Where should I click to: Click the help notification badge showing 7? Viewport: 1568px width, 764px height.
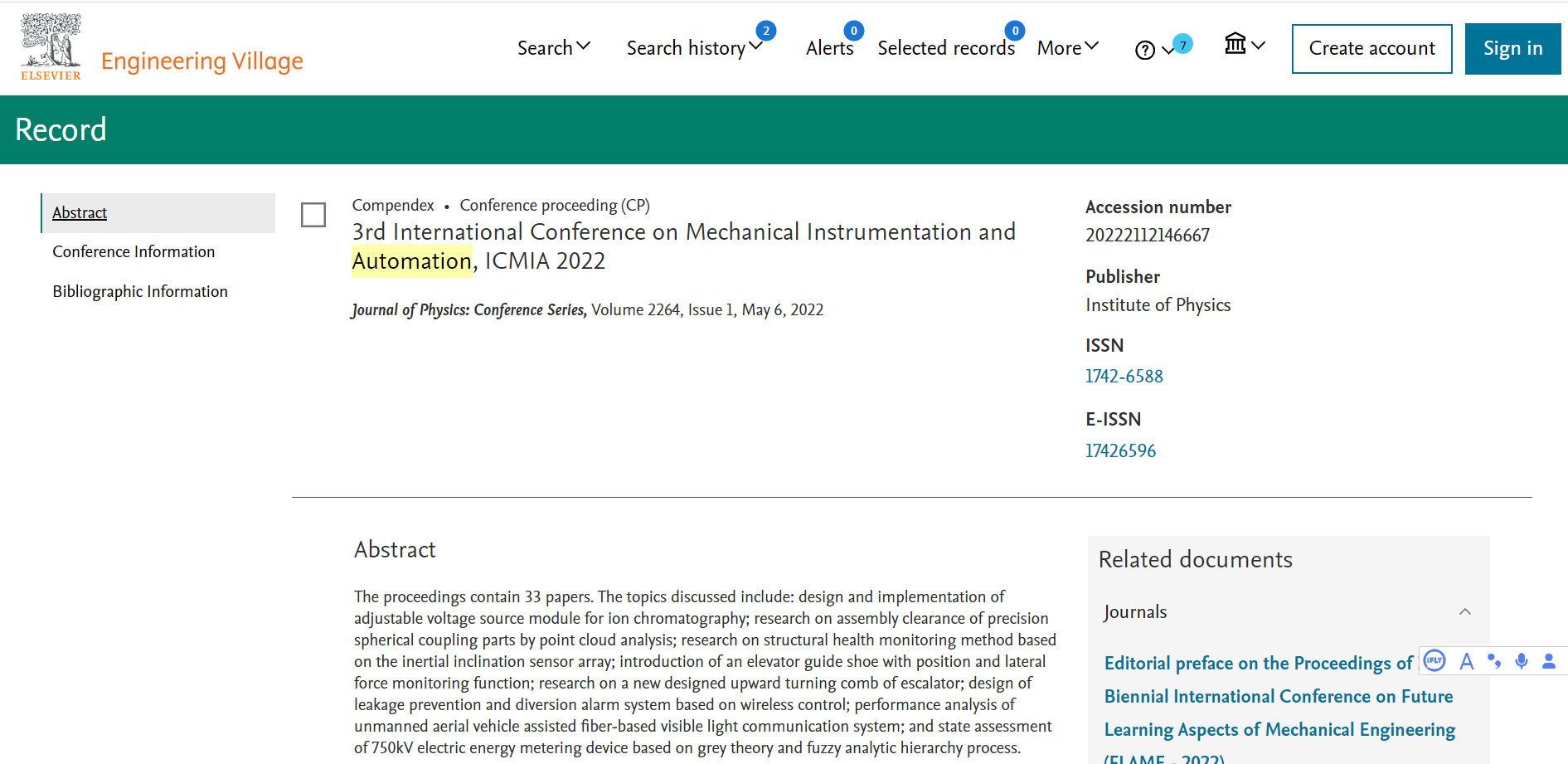coord(1183,45)
